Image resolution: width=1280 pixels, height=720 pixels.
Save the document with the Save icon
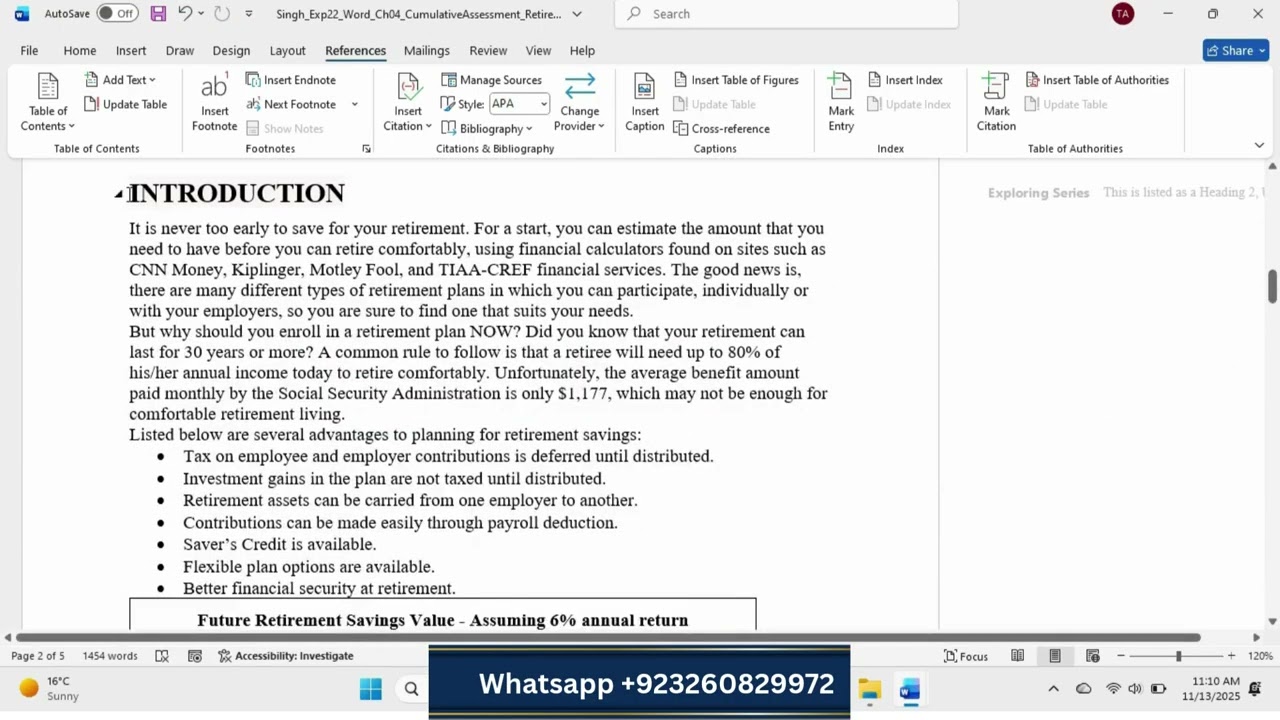pos(158,14)
